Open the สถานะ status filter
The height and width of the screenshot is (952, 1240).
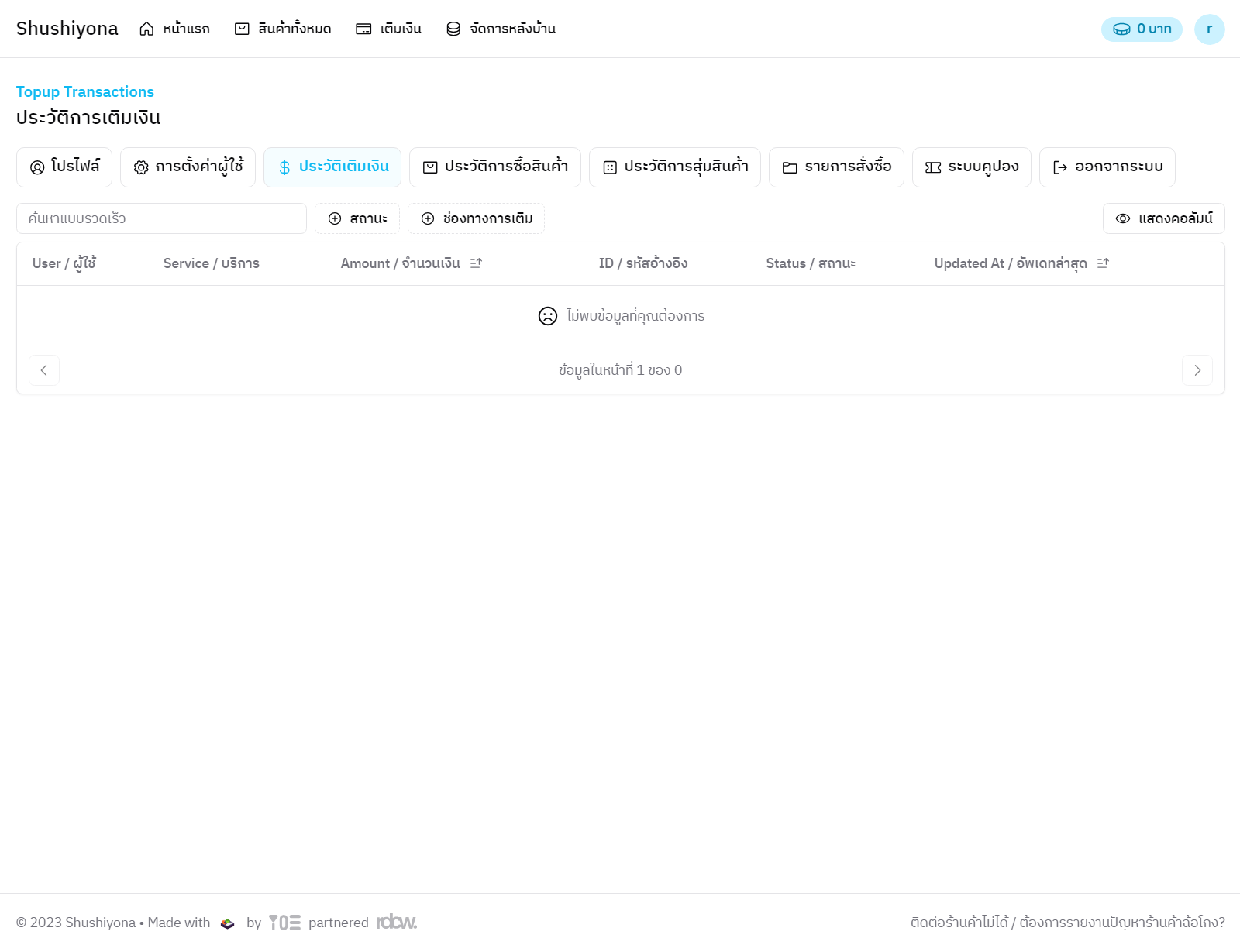(x=357, y=218)
